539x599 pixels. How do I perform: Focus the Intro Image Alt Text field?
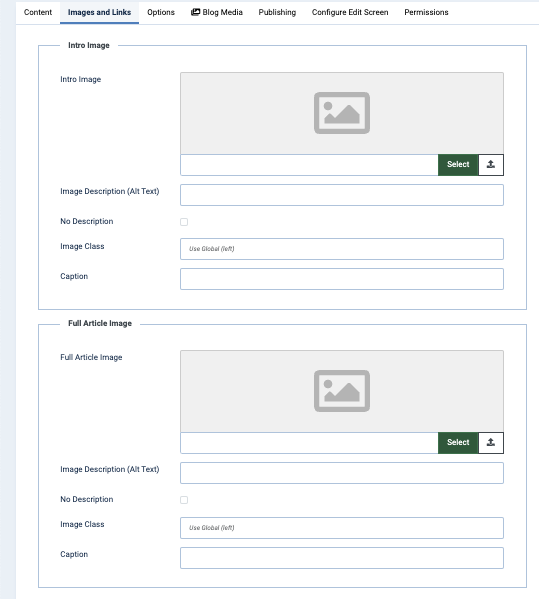click(342, 195)
